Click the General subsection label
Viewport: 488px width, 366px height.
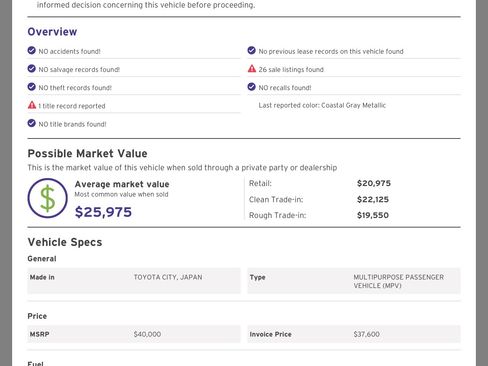(42, 259)
